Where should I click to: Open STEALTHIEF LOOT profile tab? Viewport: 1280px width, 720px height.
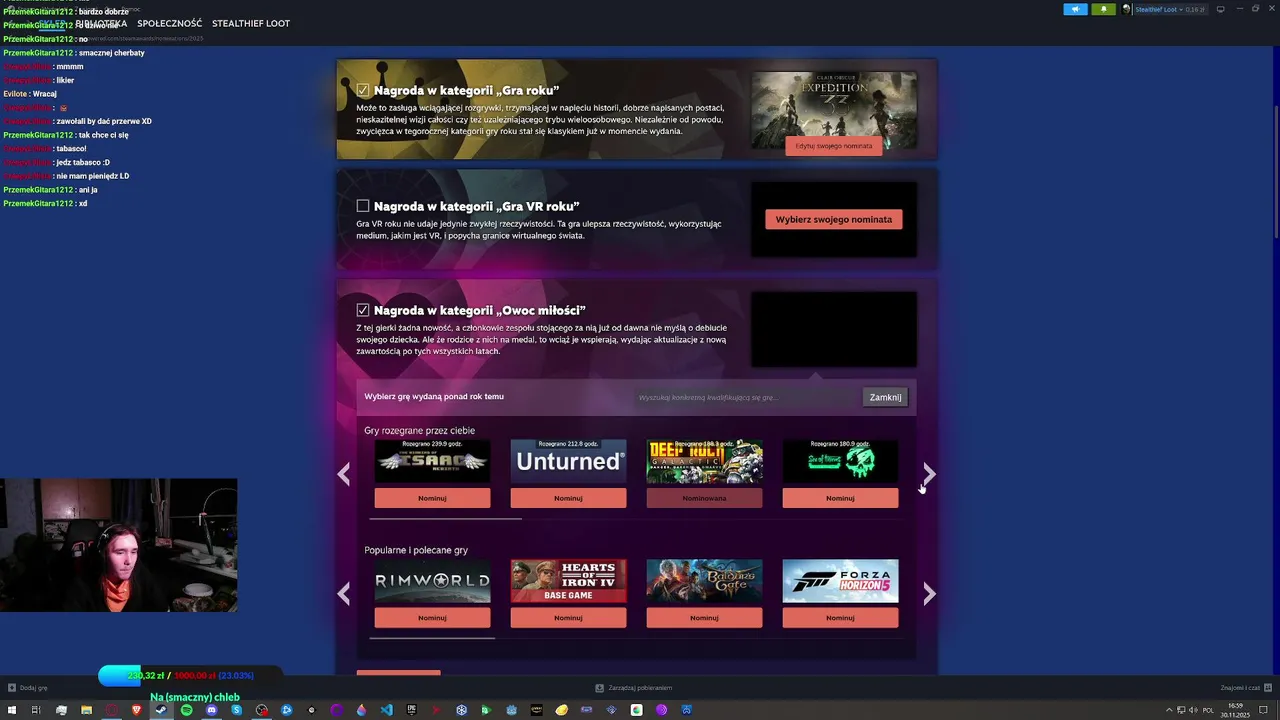point(251,23)
